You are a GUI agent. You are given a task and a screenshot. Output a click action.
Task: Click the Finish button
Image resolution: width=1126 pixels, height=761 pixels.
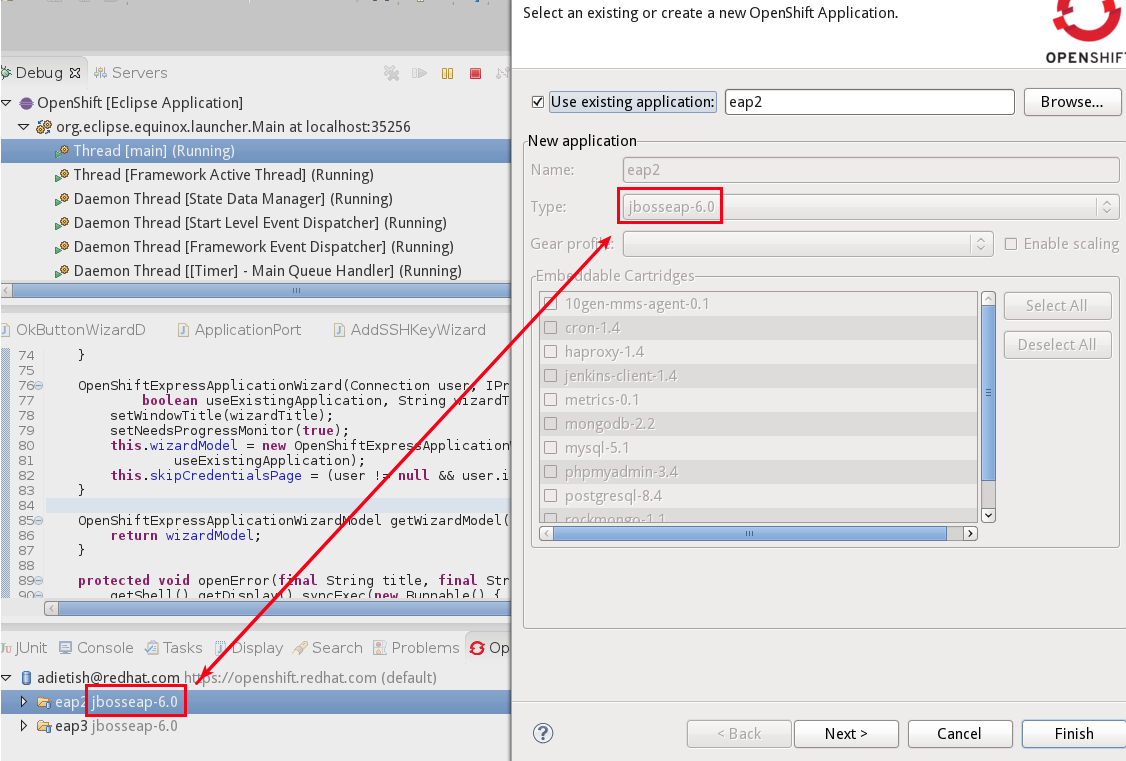point(1074,734)
